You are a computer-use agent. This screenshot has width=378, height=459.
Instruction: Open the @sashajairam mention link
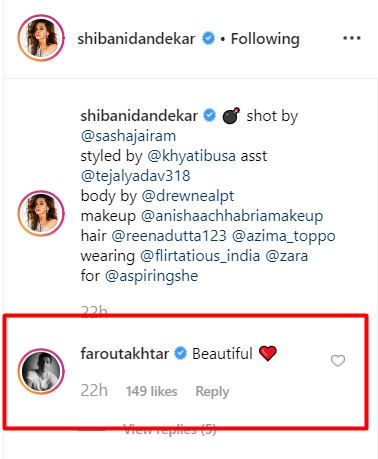coord(128,136)
